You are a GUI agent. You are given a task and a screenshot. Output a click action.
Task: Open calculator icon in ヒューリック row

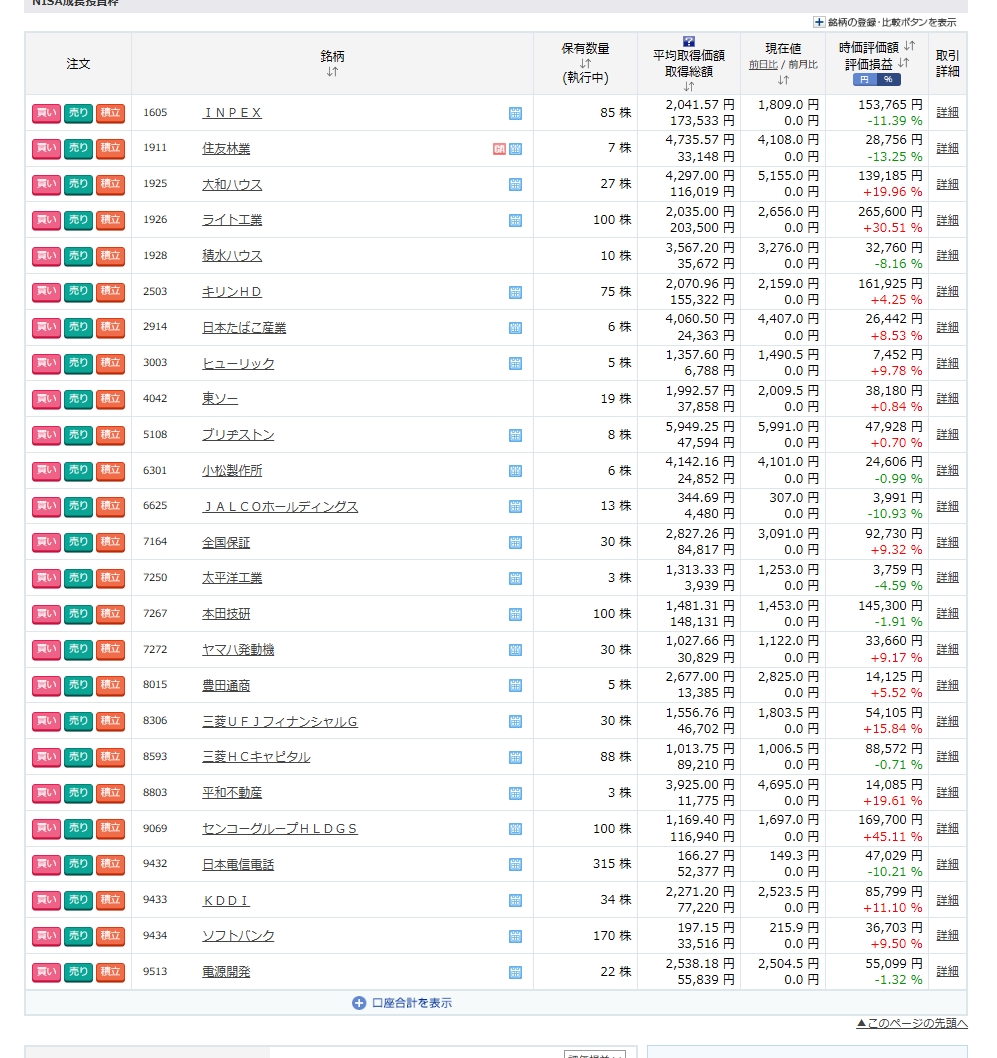coord(515,364)
